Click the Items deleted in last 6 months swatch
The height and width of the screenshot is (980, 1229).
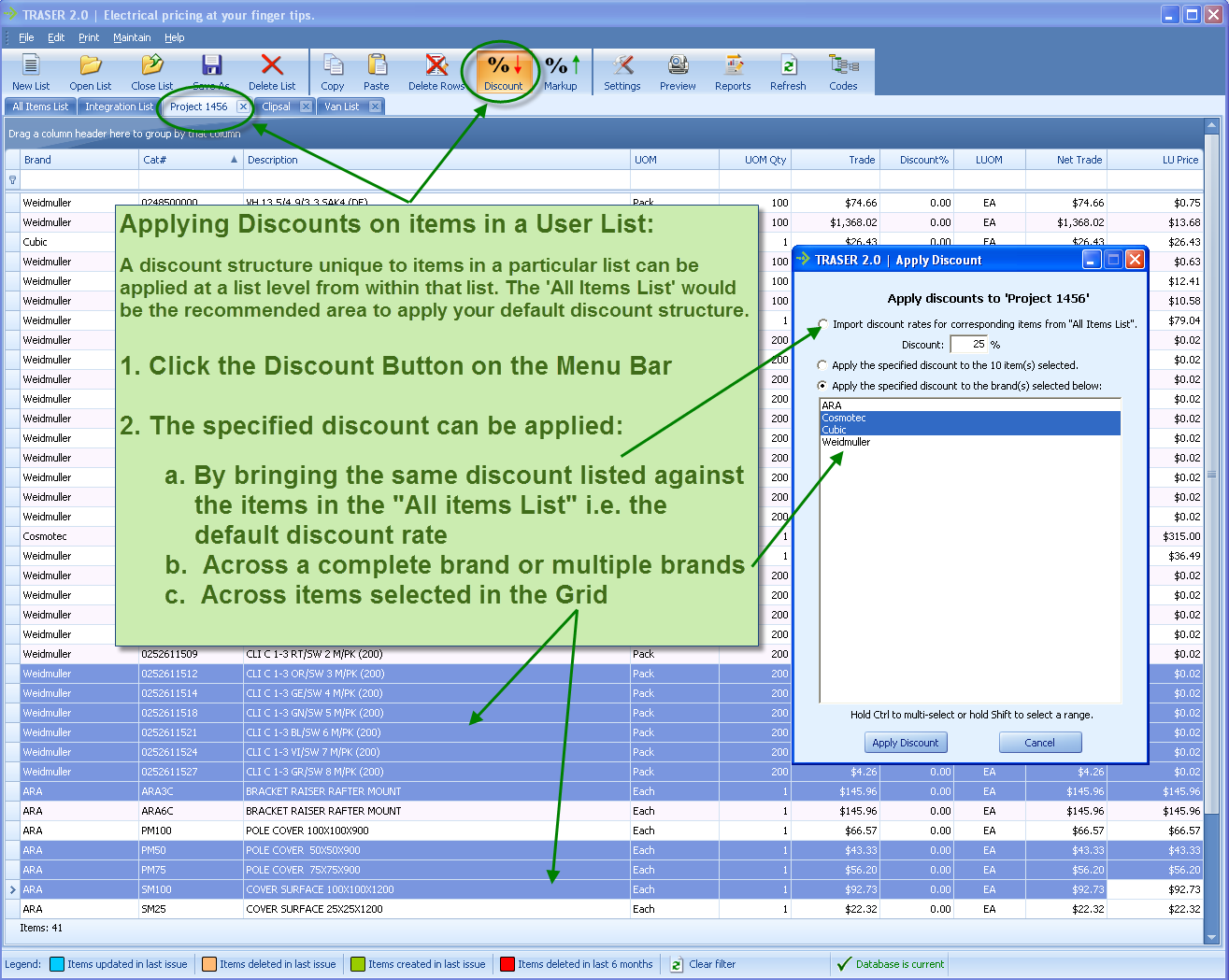(x=507, y=964)
